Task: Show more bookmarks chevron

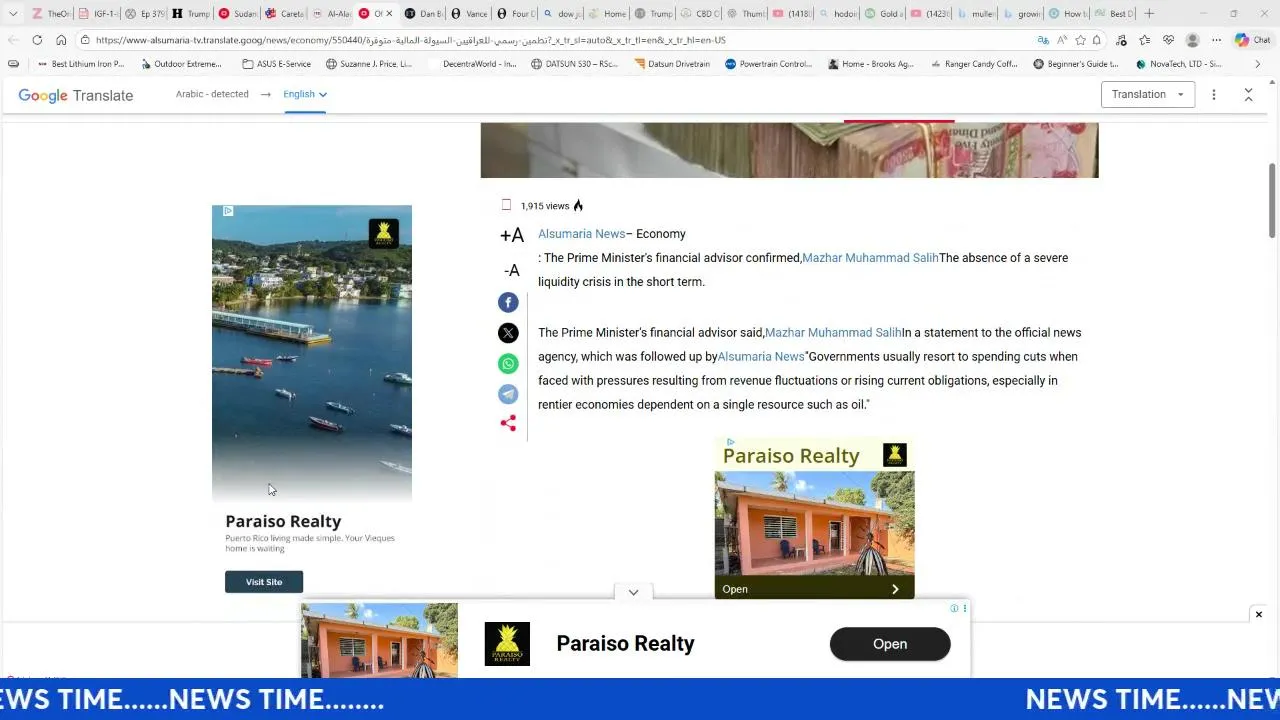Action: point(1258,64)
